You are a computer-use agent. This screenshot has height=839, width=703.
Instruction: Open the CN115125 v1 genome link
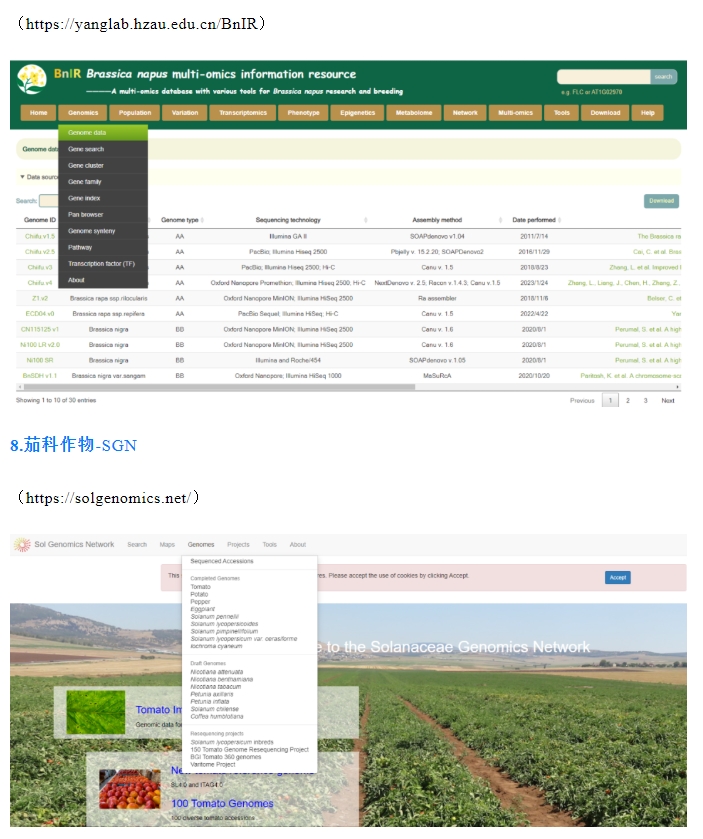click(40, 331)
